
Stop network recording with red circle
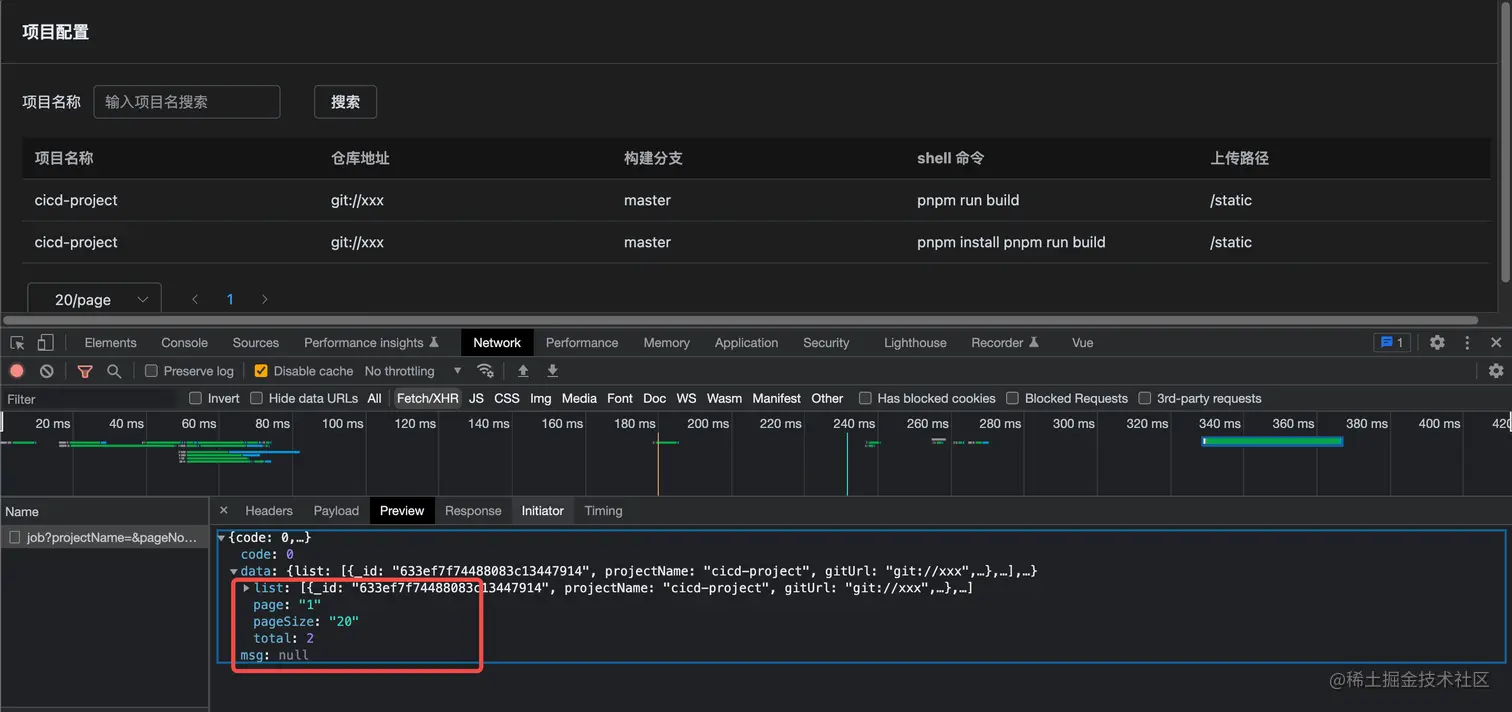pos(17,371)
